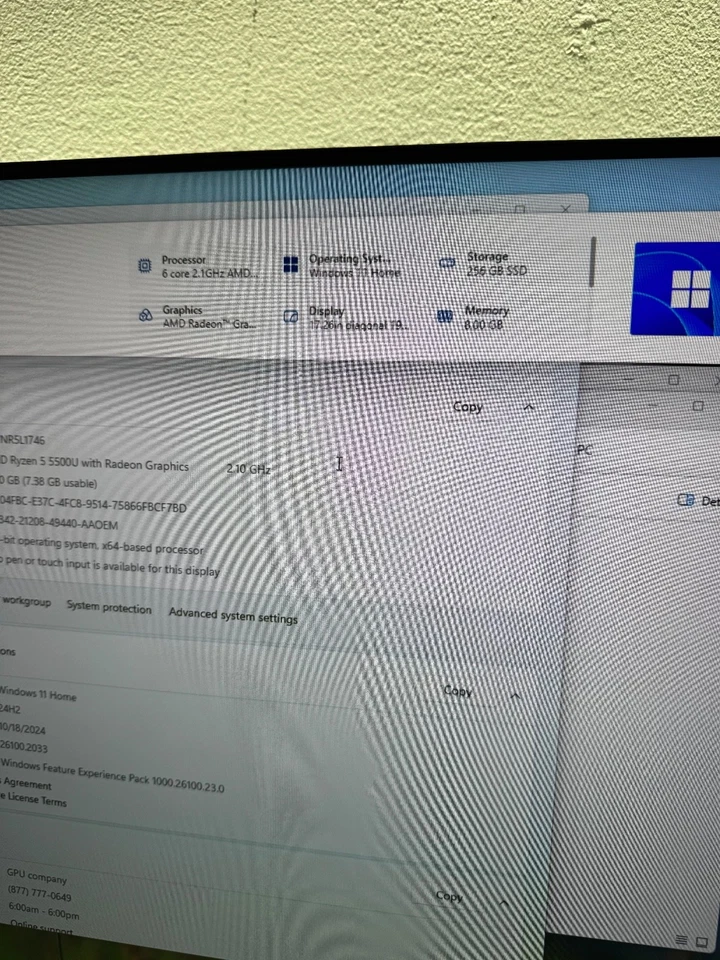Screen dimensions: 720x960
Task: Collapse the section containing the Ryzen processor info
Action: [529, 407]
